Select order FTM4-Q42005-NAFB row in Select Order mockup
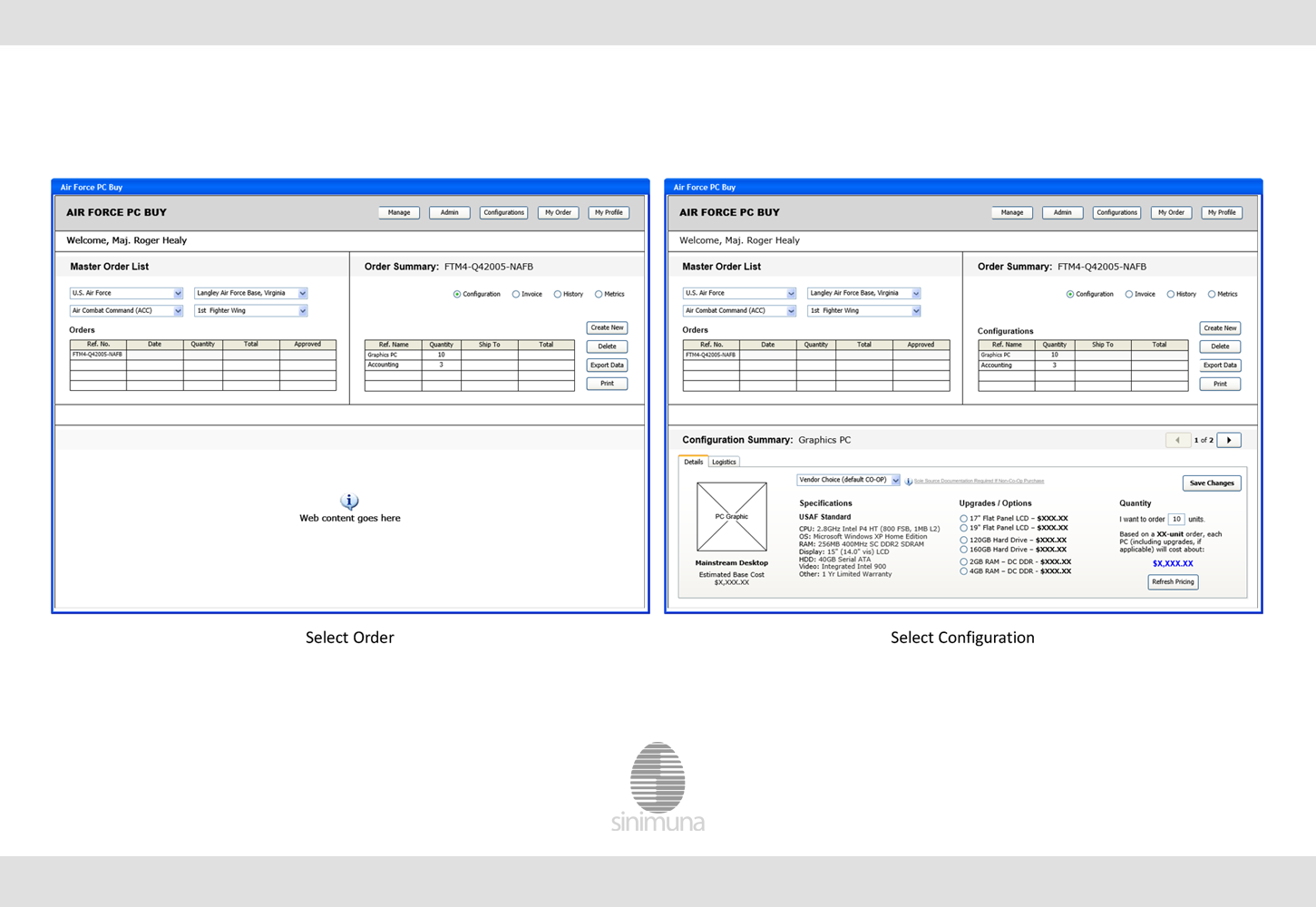1316x907 pixels. pyautogui.click(x=203, y=355)
